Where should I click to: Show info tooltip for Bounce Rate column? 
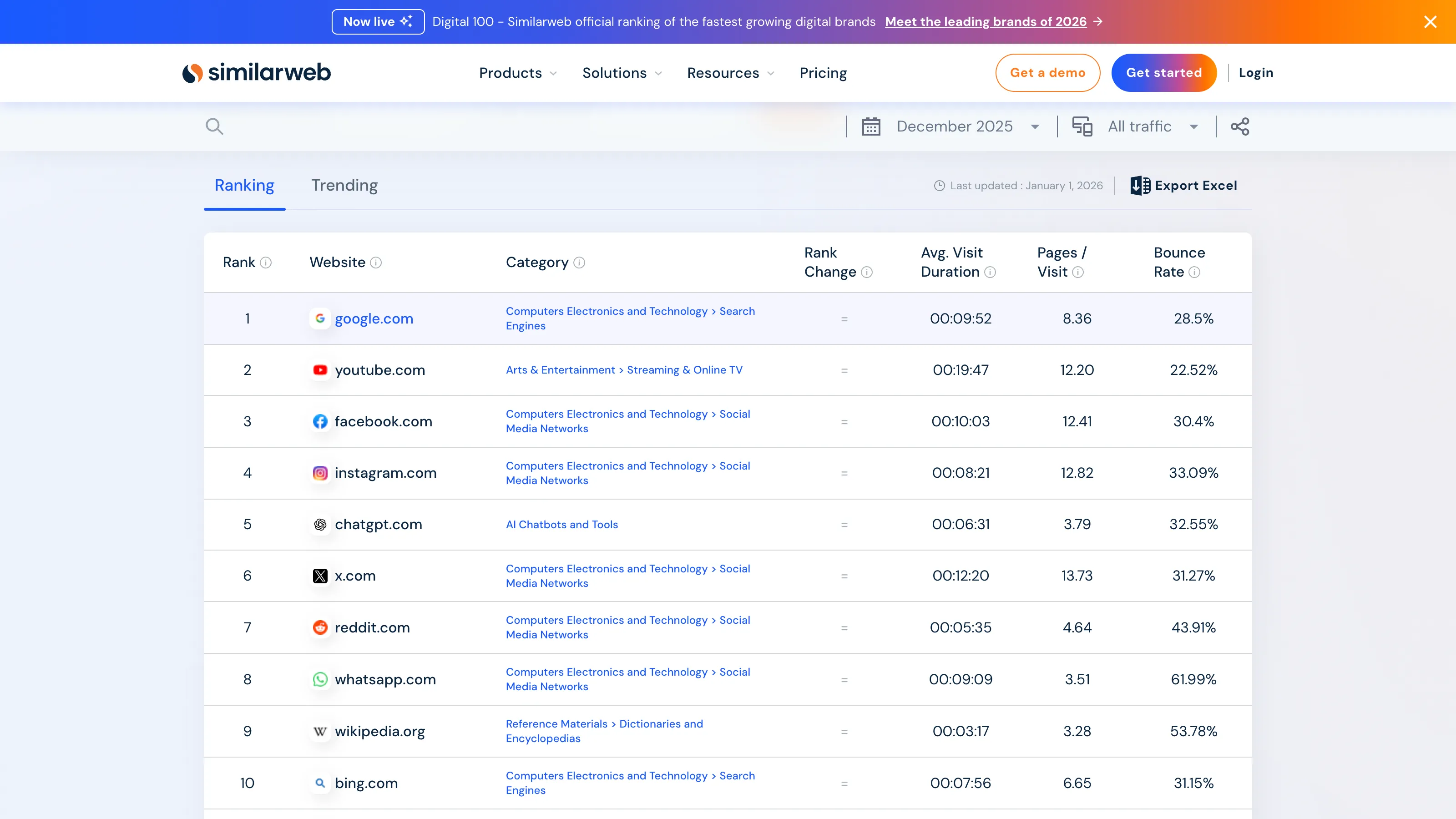pyautogui.click(x=1195, y=273)
